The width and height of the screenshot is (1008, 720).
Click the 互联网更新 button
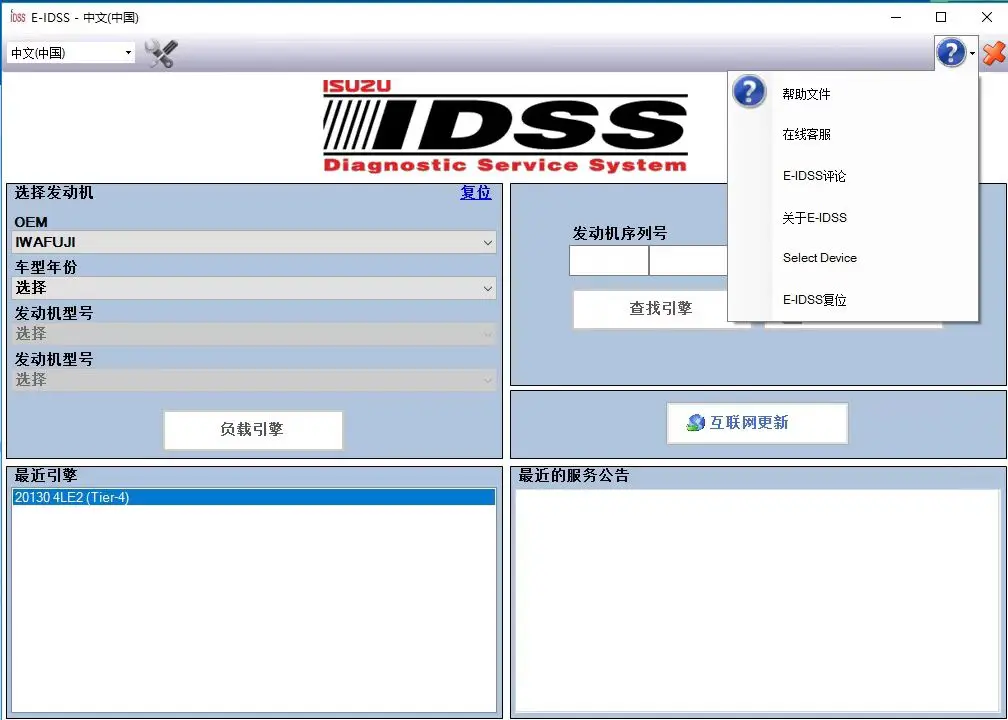pyautogui.click(x=757, y=423)
